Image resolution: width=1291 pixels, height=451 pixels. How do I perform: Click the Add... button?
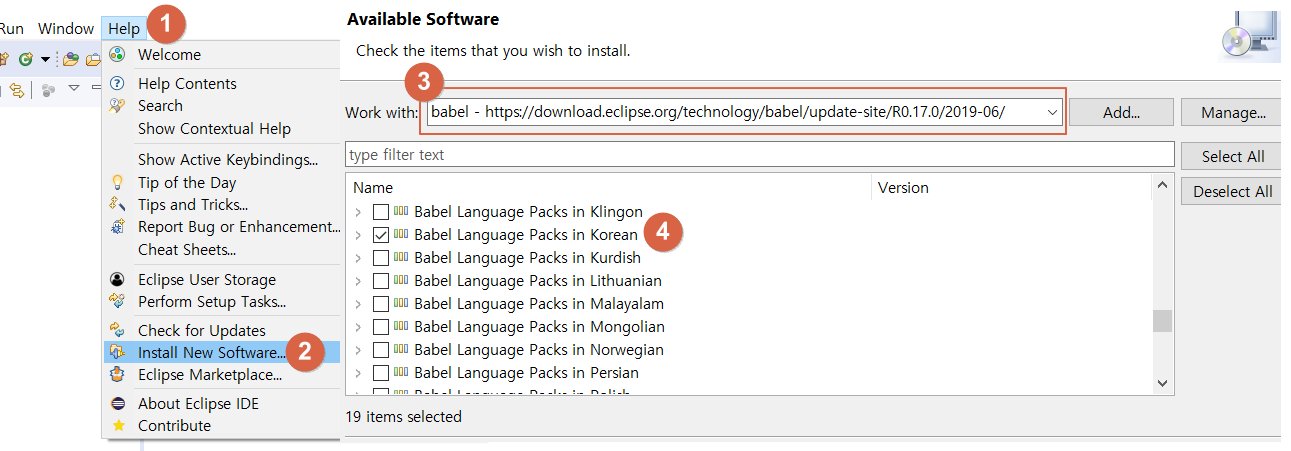1122,113
